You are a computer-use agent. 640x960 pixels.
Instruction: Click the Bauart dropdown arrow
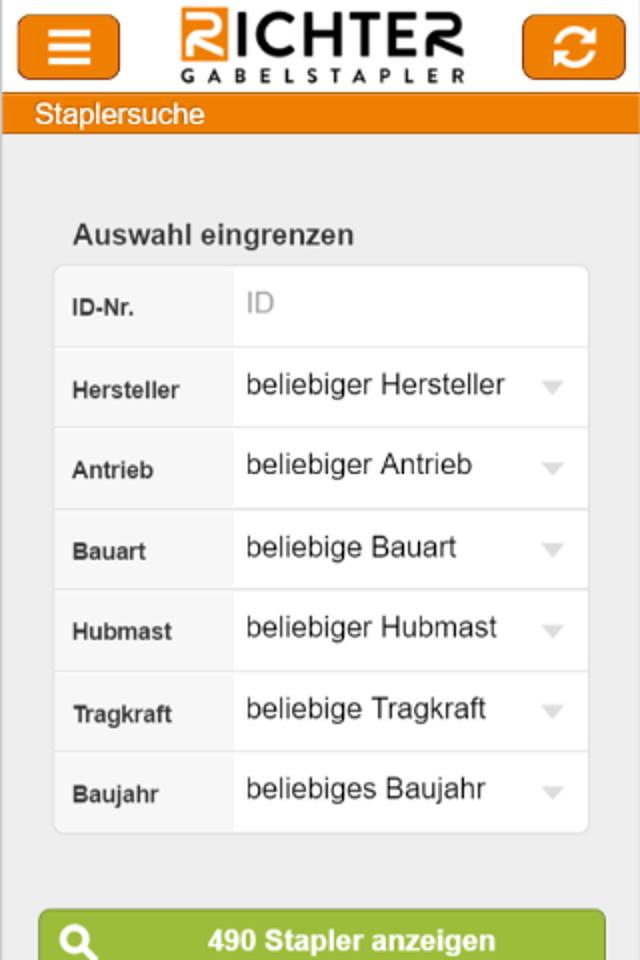[x=552, y=549]
